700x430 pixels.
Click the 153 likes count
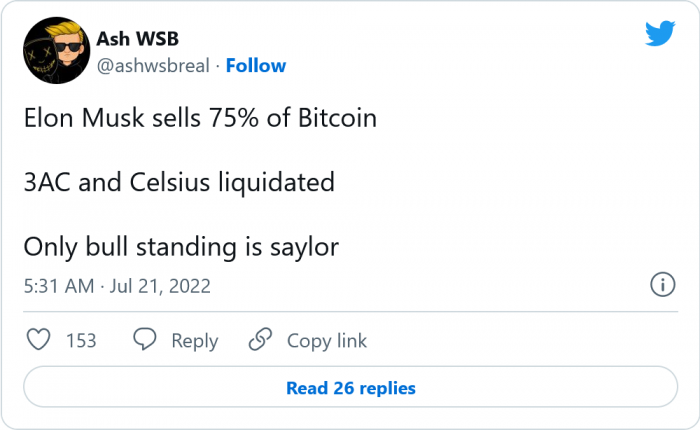81,341
